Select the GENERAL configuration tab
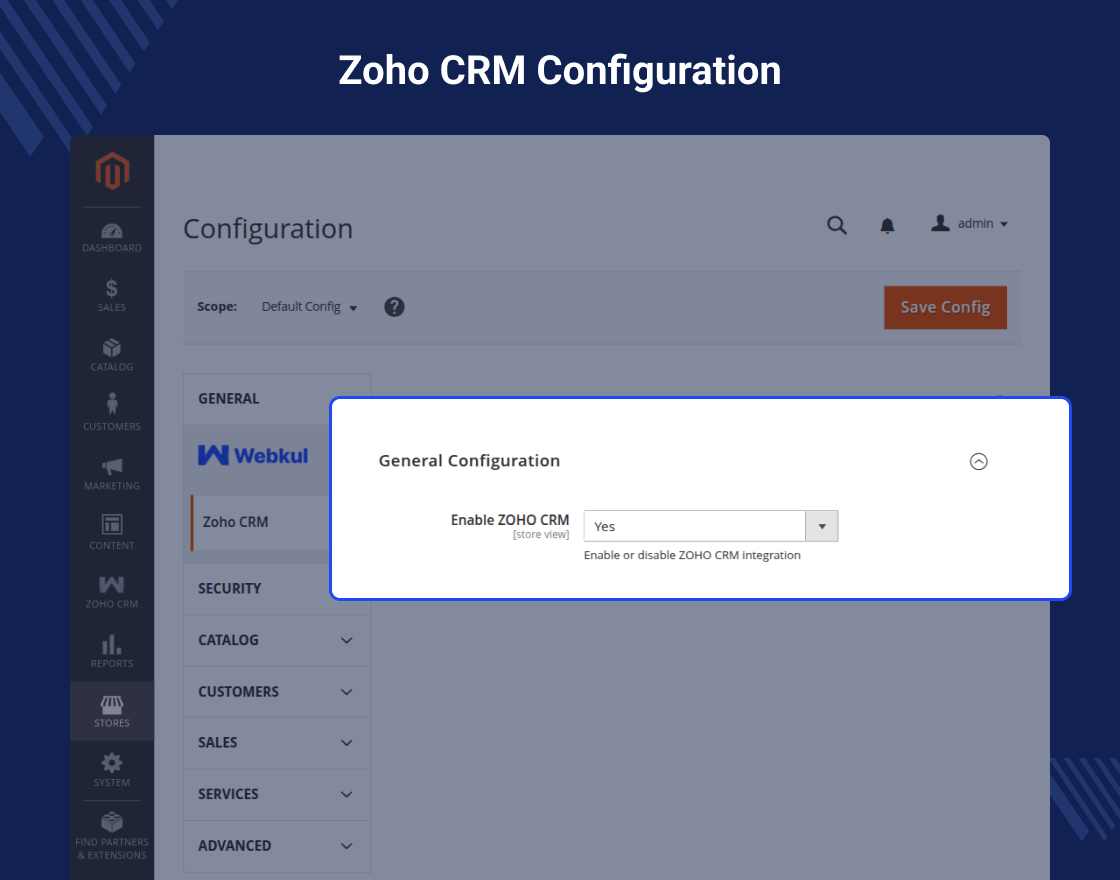1120x880 pixels. (257, 399)
